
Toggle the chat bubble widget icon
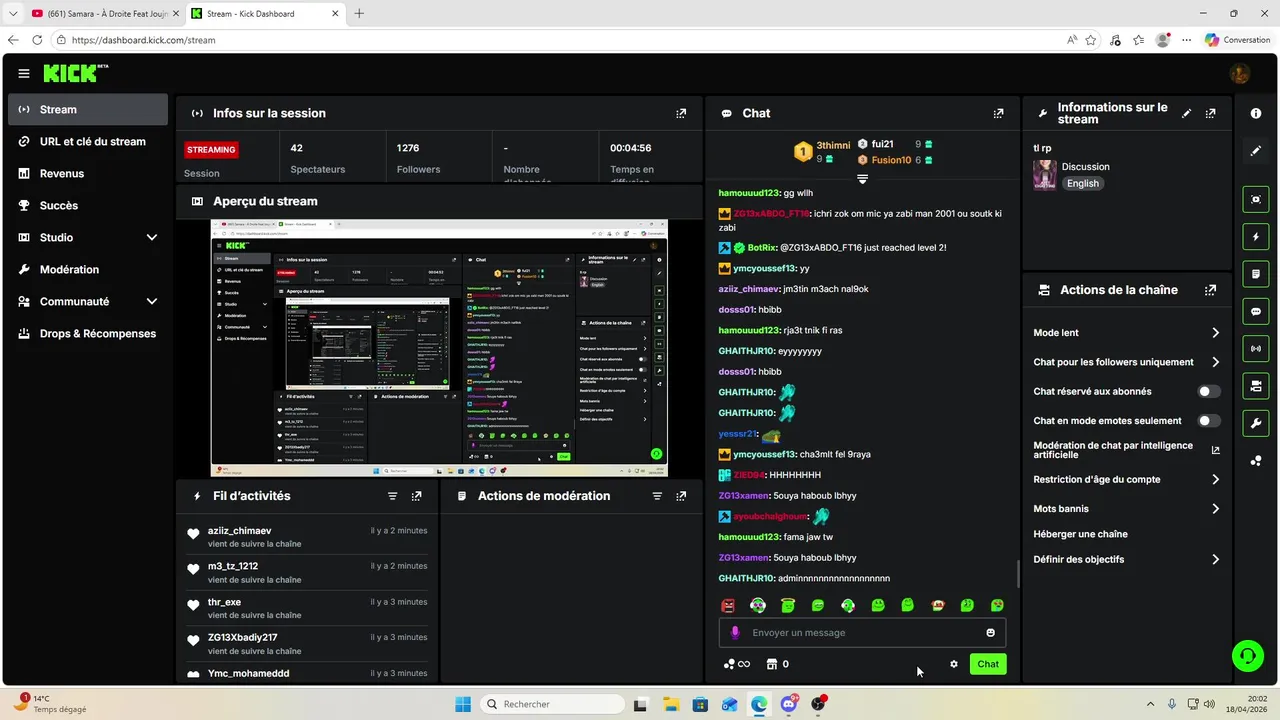click(1256, 311)
